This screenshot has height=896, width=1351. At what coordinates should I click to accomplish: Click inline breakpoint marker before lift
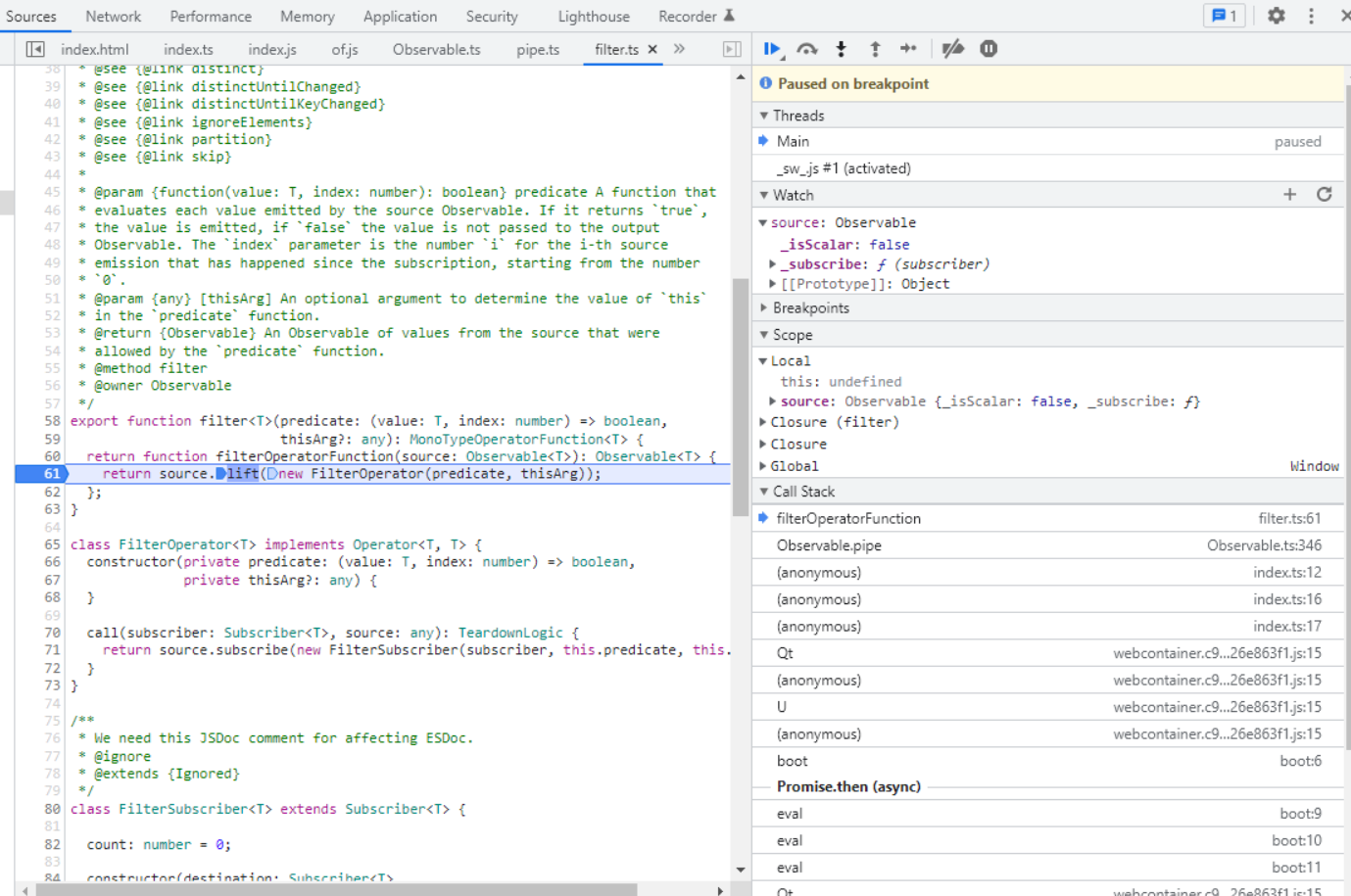click(x=220, y=474)
